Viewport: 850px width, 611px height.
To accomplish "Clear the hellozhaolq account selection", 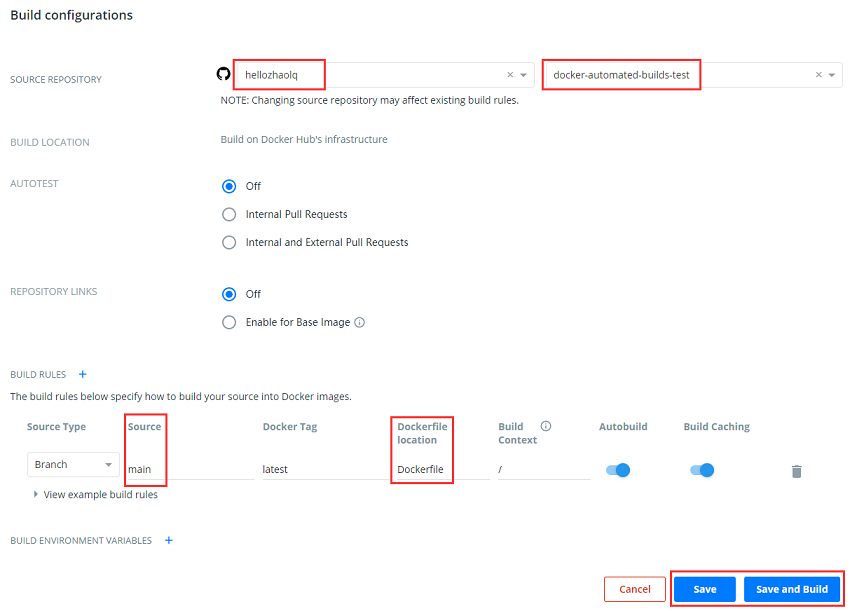I will [x=510, y=75].
